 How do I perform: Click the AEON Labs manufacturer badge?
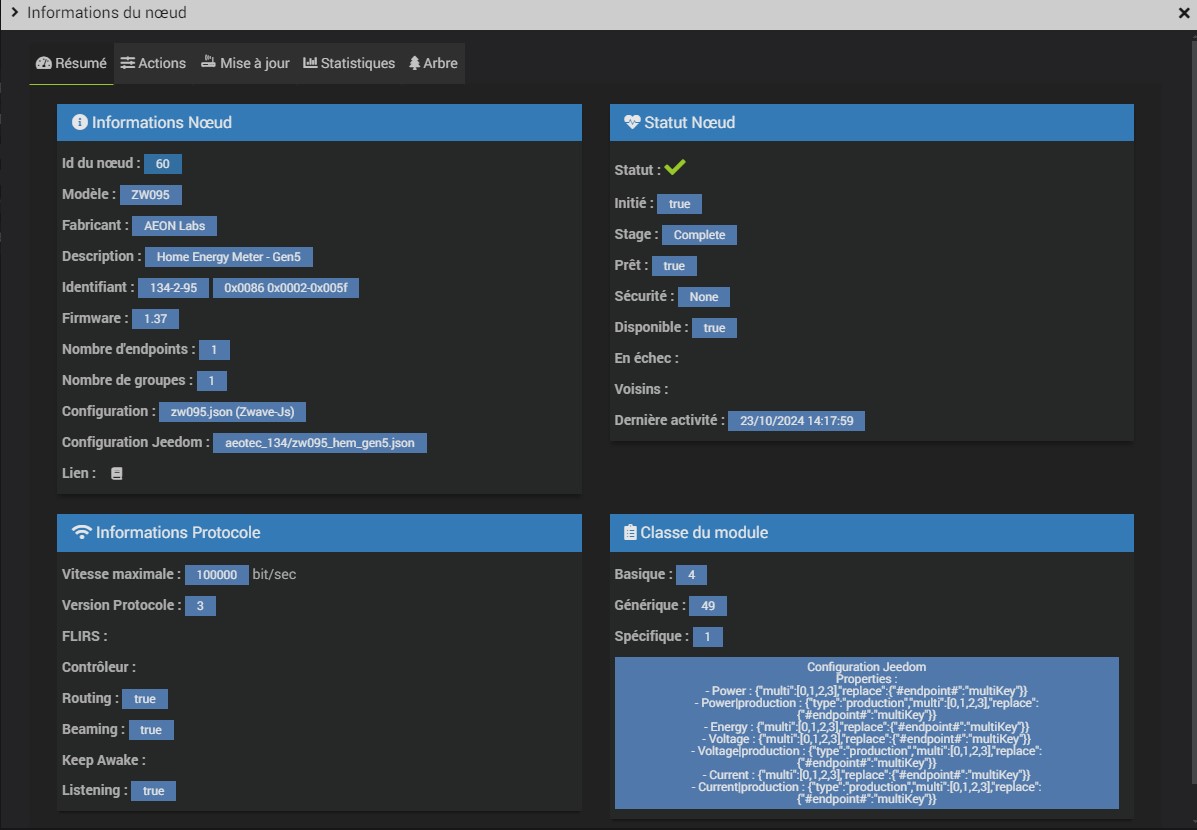[x=174, y=226]
